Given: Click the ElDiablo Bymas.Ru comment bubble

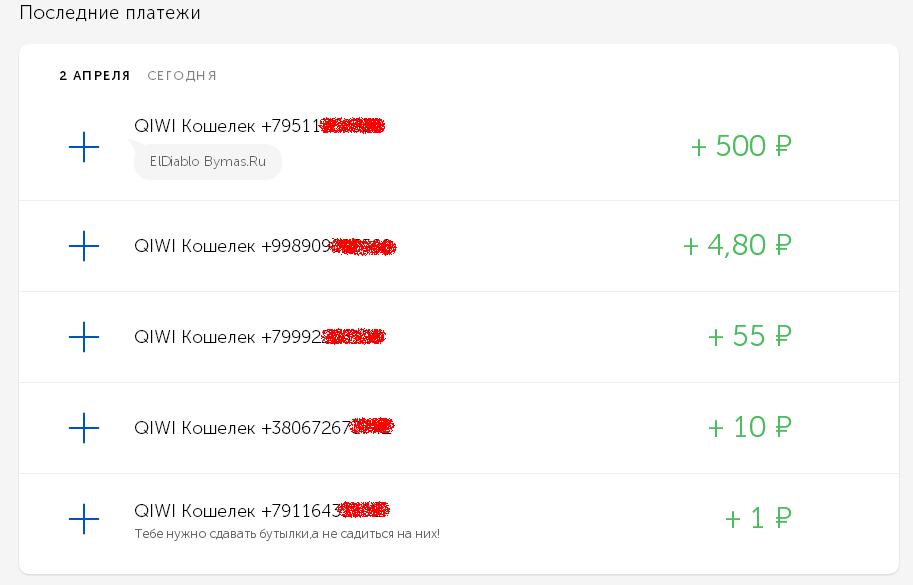Looking at the screenshot, I should (x=208, y=161).
